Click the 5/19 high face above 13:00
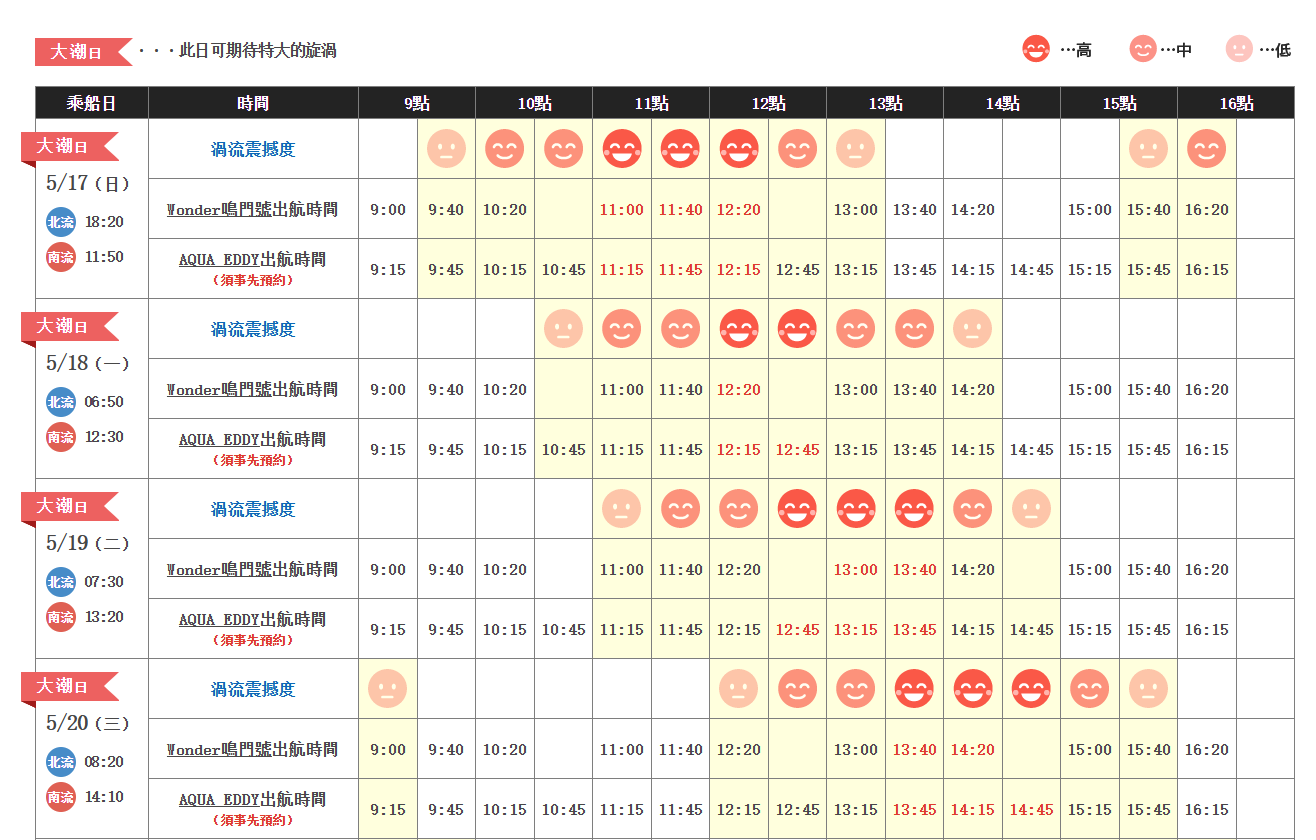Viewport: 1316px width, 840px height. tap(856, 509)
